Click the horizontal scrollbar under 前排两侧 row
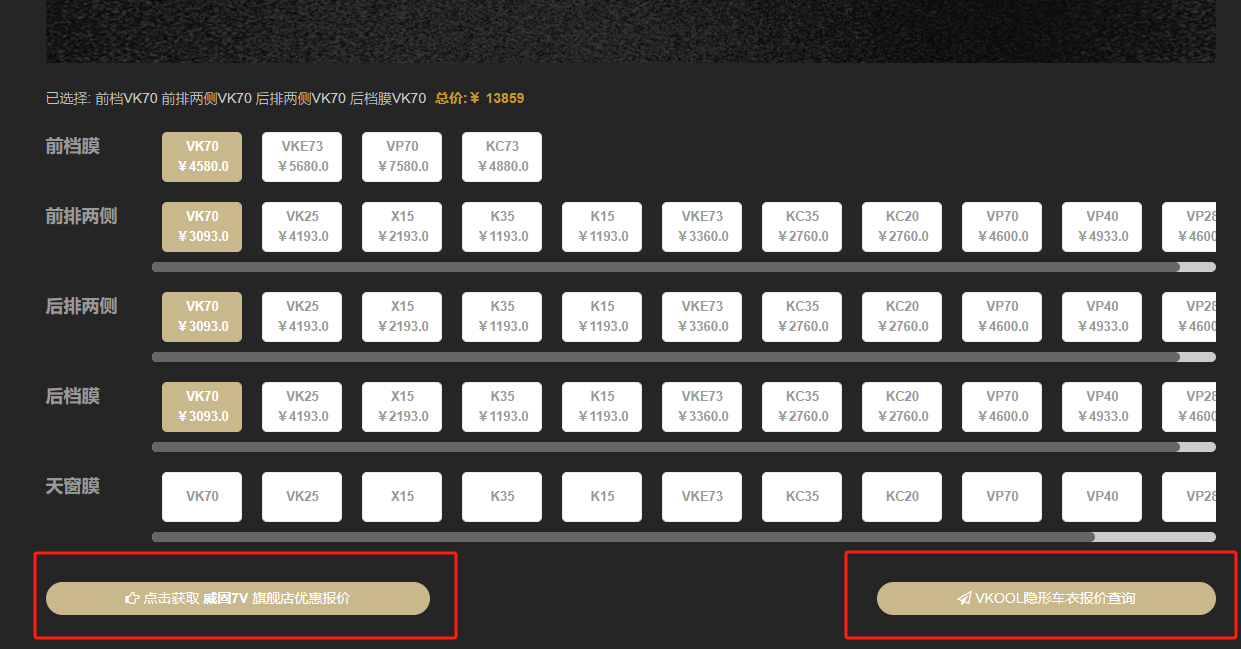The image size is (1241, 649). (665, 267)
